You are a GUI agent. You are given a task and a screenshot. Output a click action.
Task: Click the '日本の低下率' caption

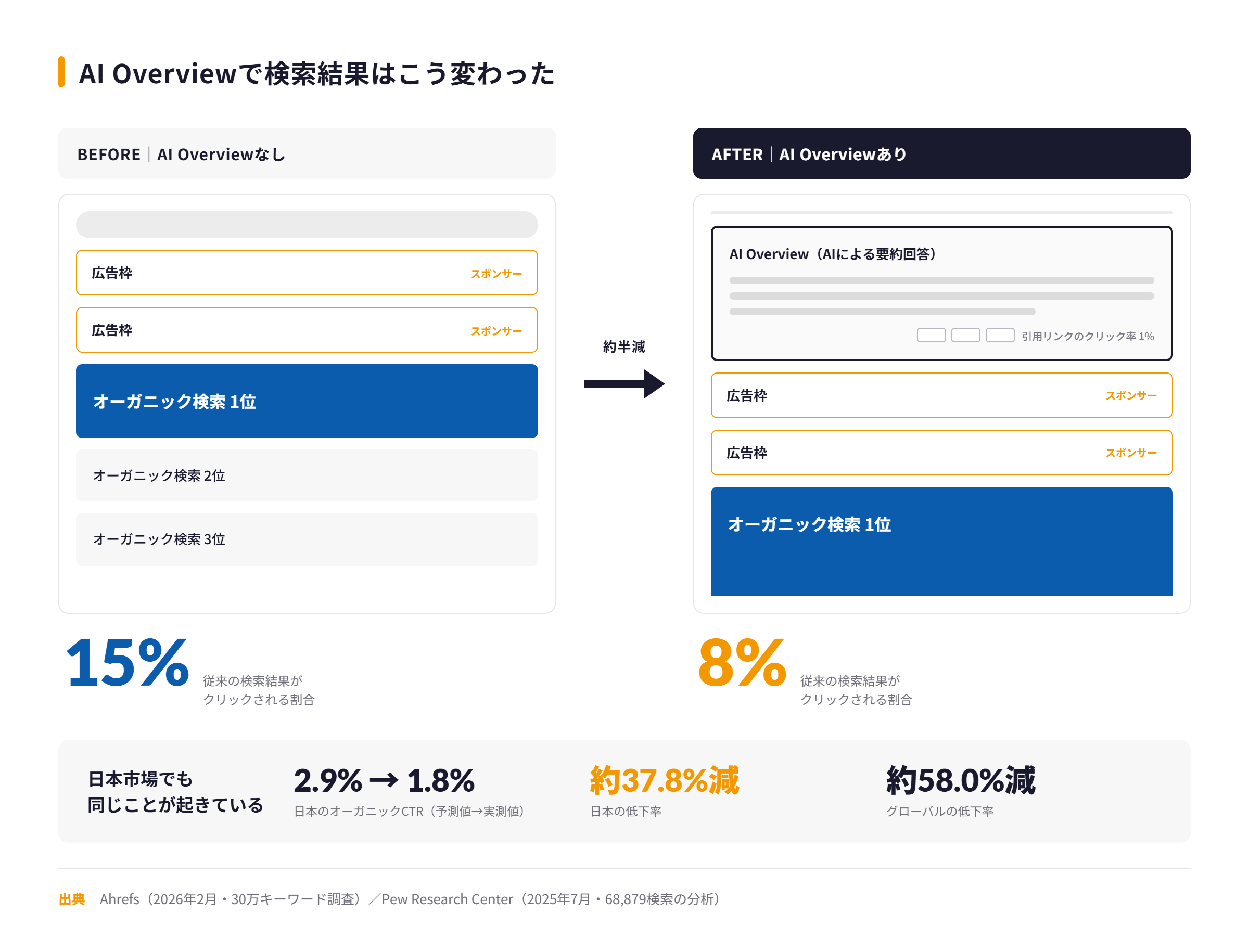tap(626, 812)
